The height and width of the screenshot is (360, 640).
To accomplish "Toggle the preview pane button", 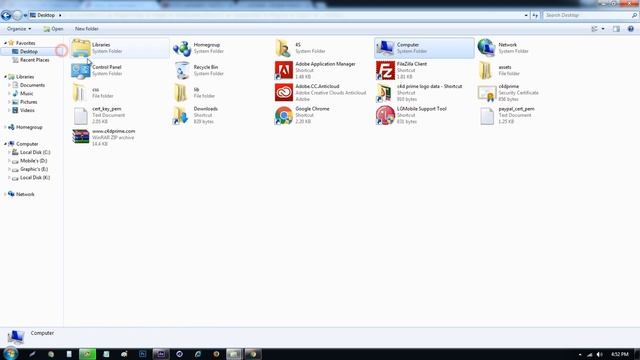I will click(x=616, y=29).
